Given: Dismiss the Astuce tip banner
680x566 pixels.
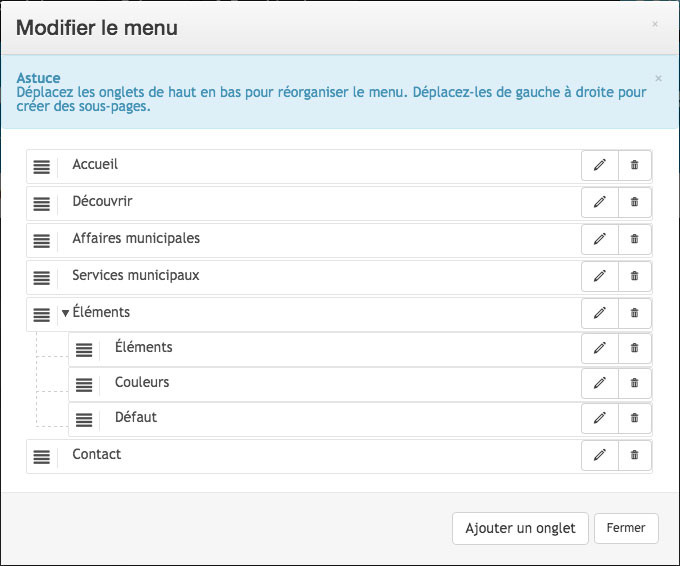Looking at the screenshot, I should 658,79.
